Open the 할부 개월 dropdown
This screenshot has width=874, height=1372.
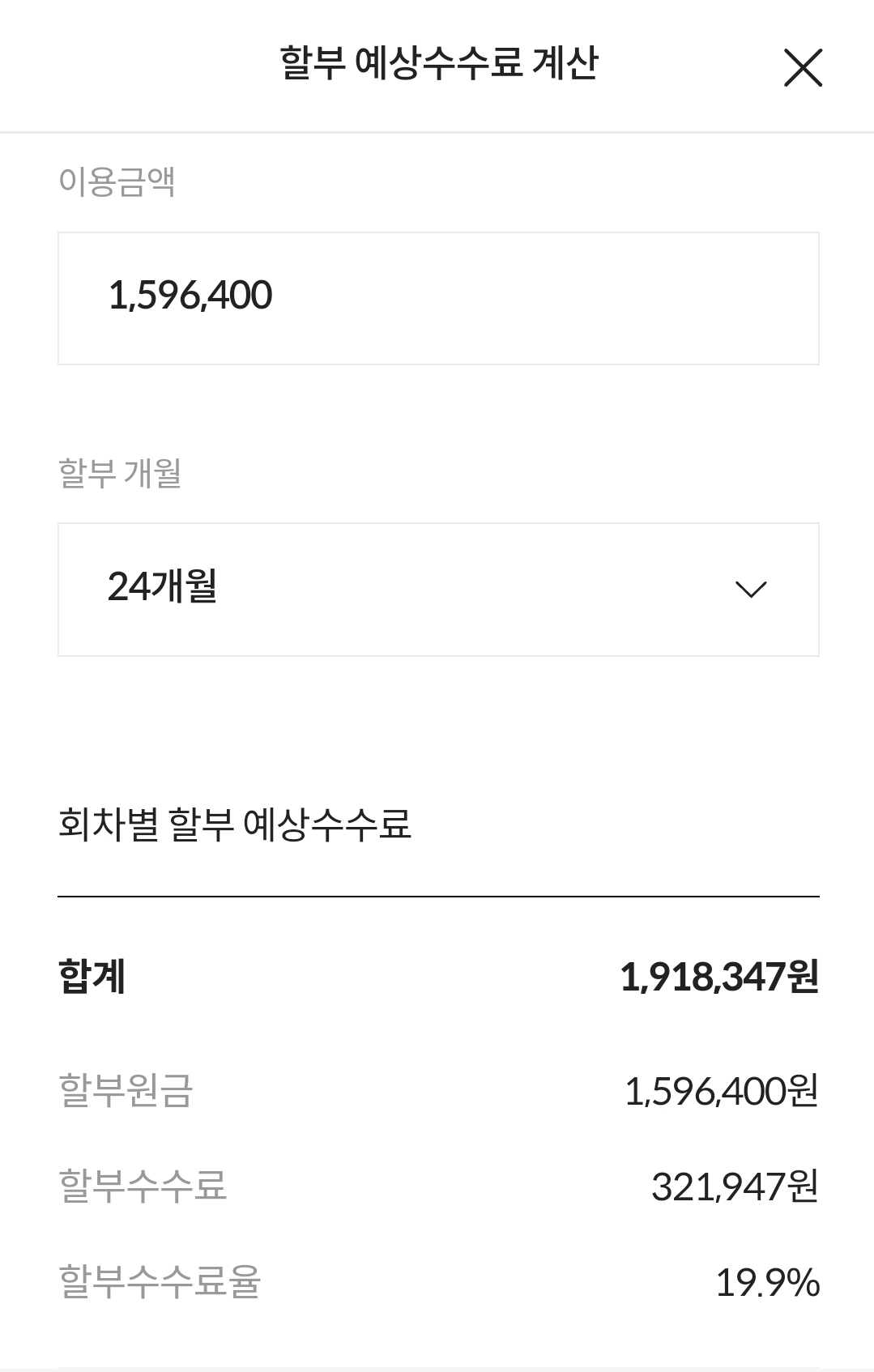[437, 589]
